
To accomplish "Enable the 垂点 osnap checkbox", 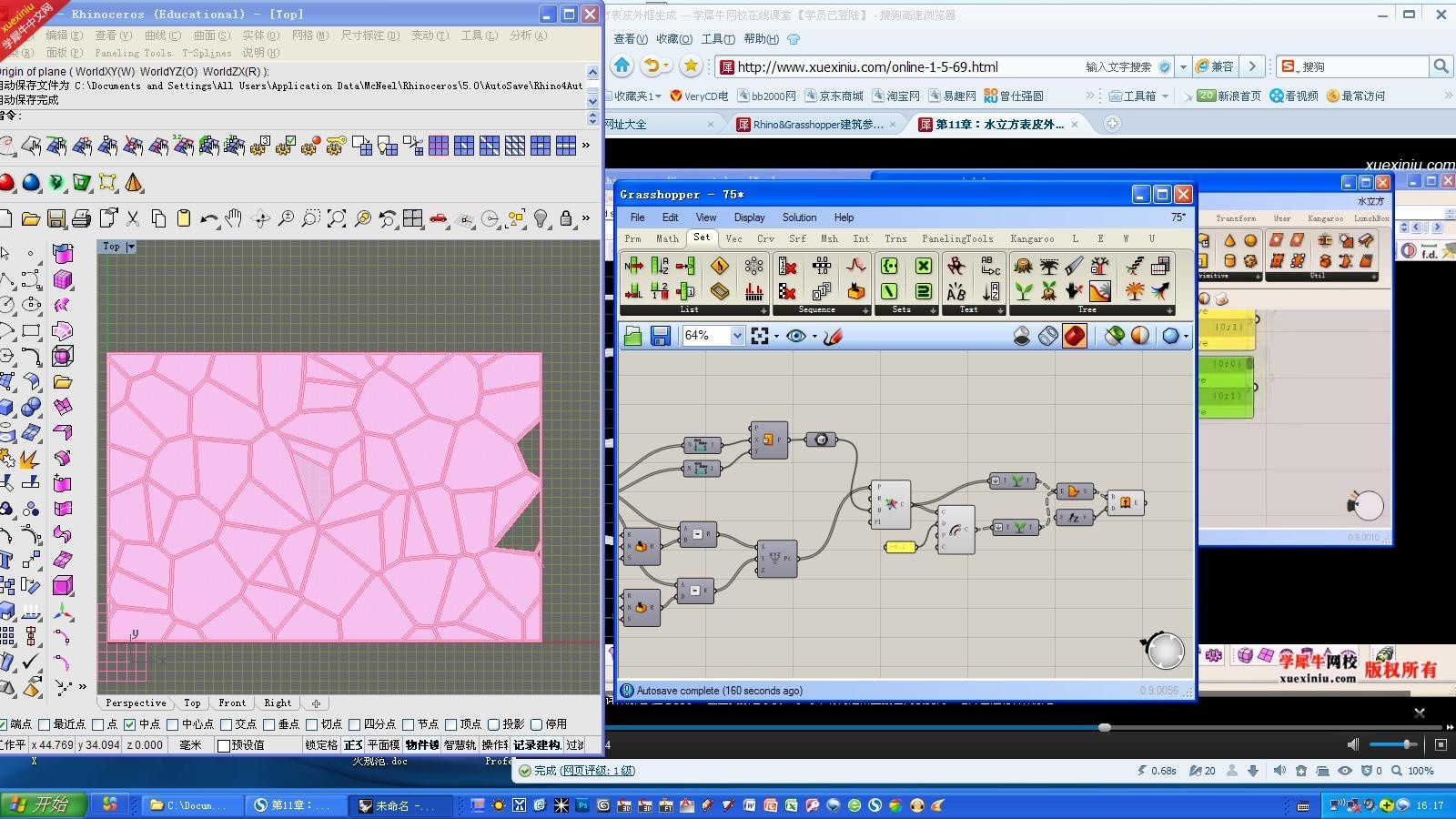I will 268,724.
